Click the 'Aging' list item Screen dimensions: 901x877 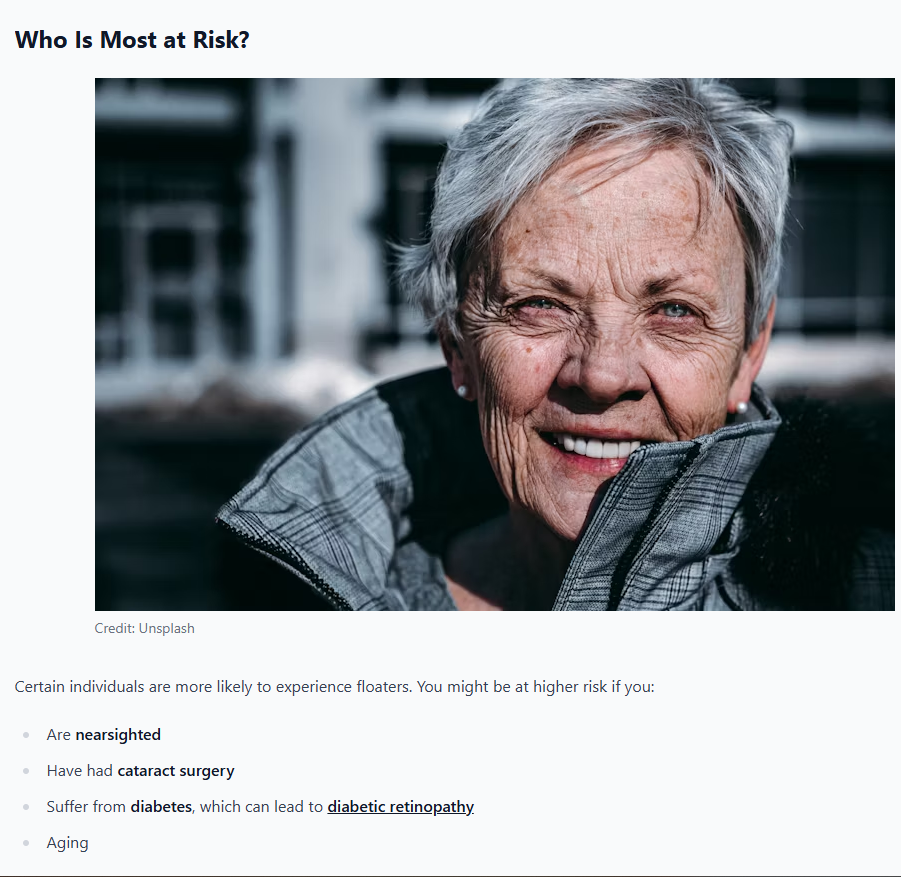[x=68, y=843]
